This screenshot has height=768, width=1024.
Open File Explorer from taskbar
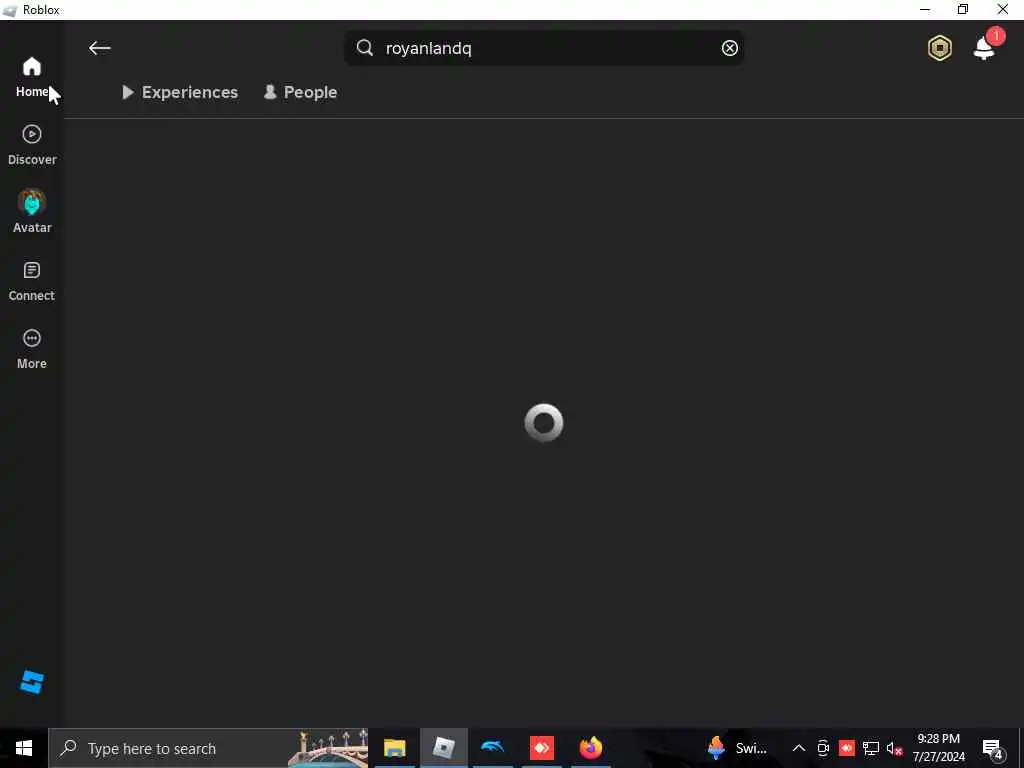[x=394, y=748]
